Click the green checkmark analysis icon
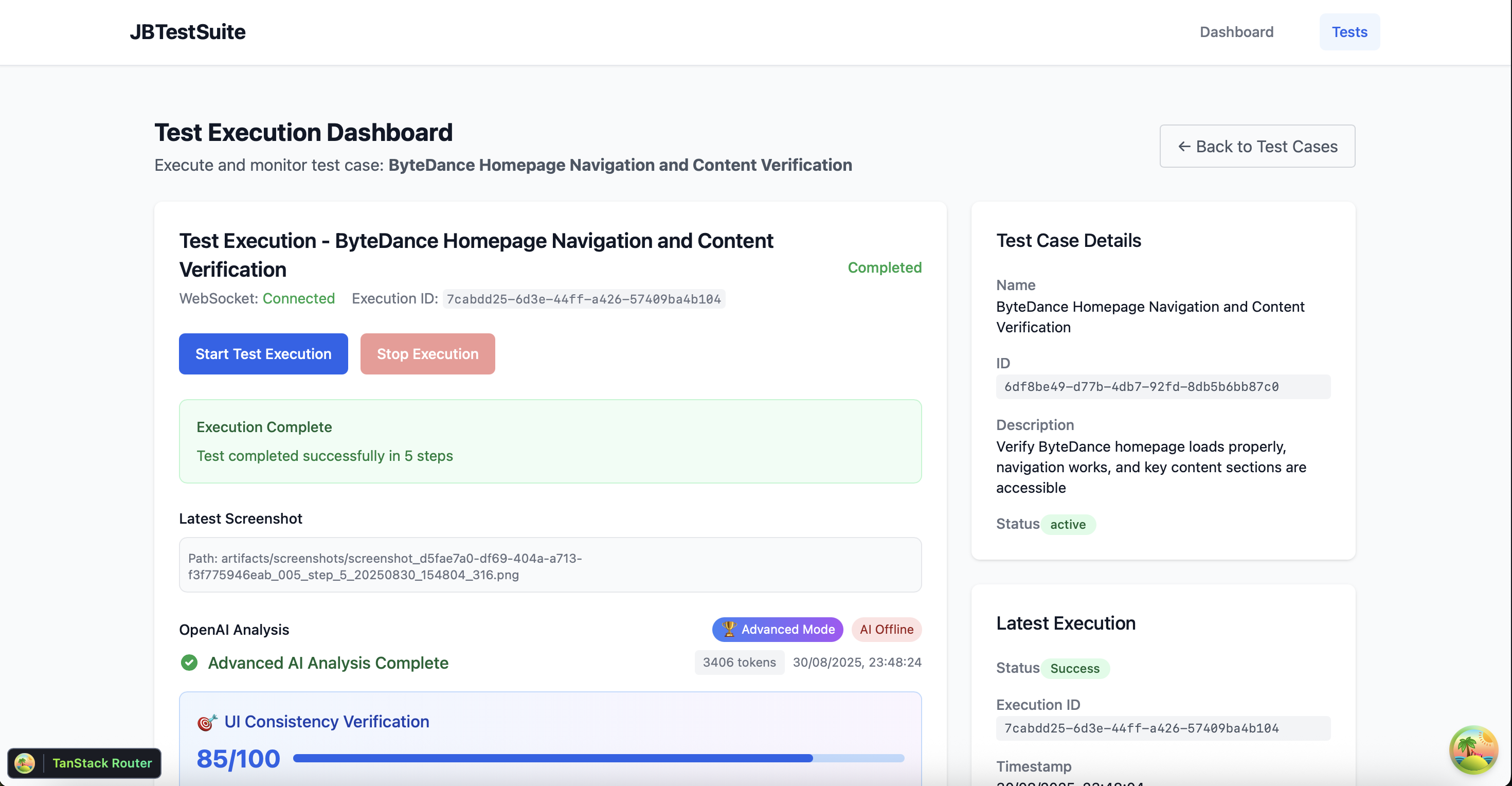The height and width of the screenshot is (786, 1512). pos(189,663)
